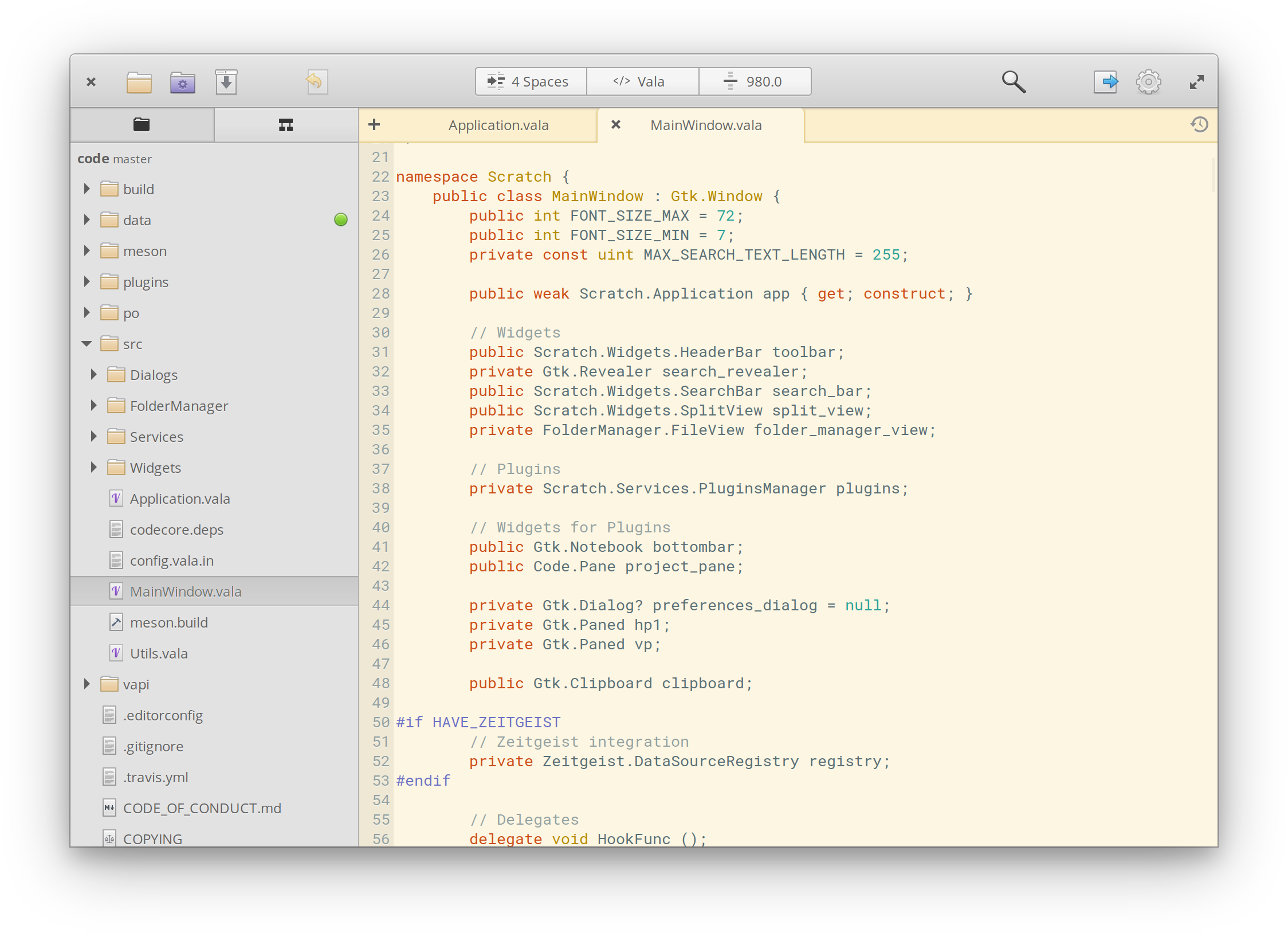Click add new file plus button

click(374, 125)
